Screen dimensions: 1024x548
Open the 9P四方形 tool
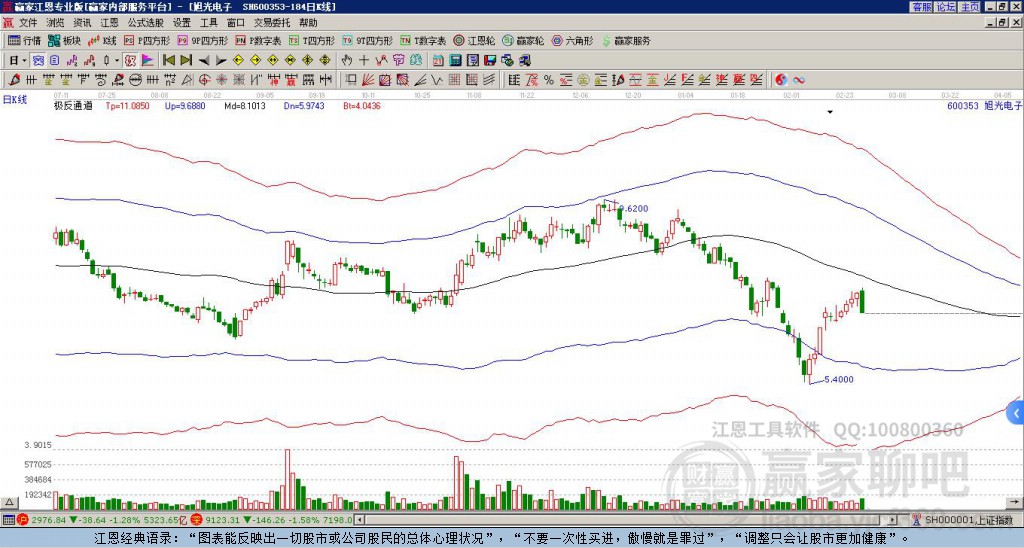tap(203, 40)
